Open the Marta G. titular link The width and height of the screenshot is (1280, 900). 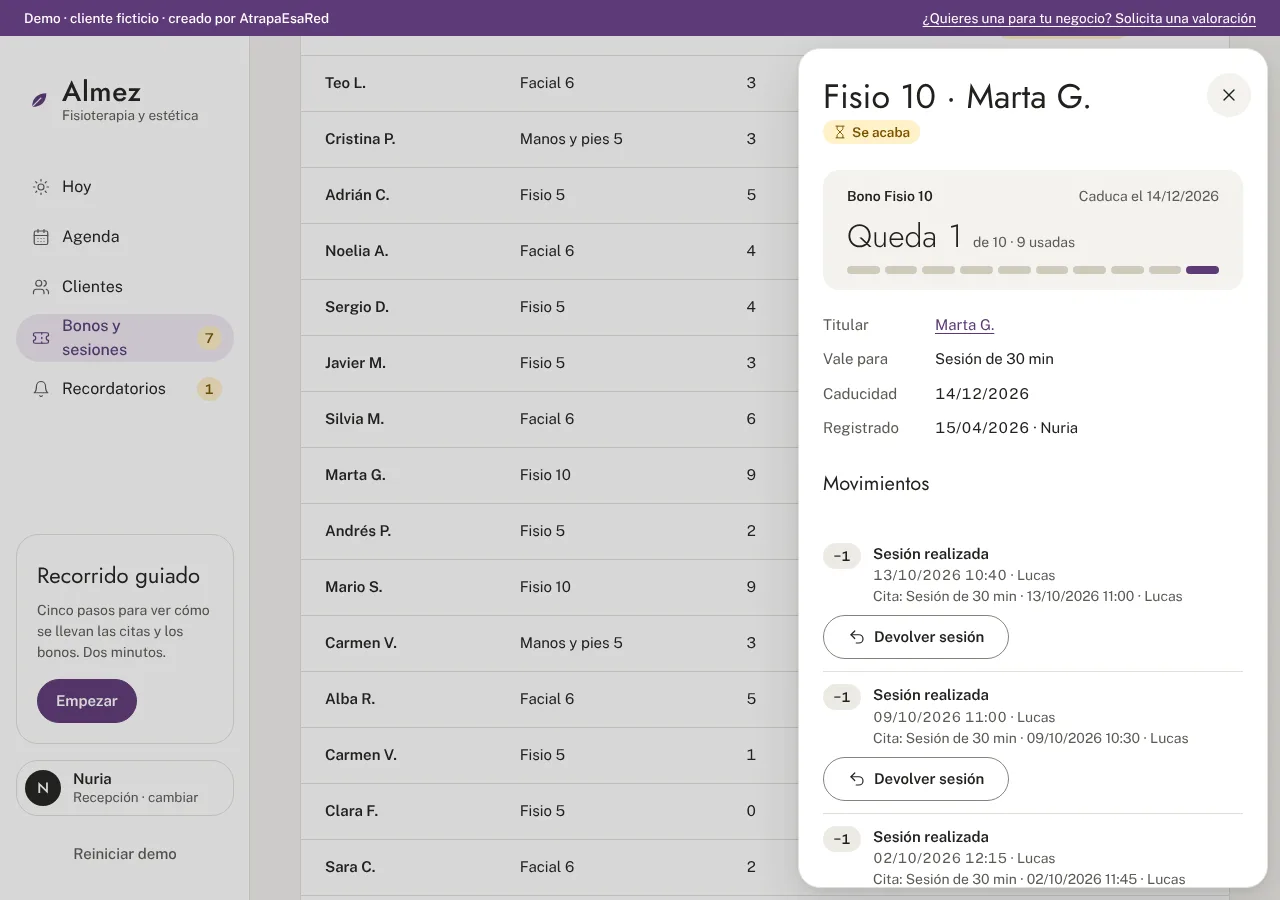[965, 325]
